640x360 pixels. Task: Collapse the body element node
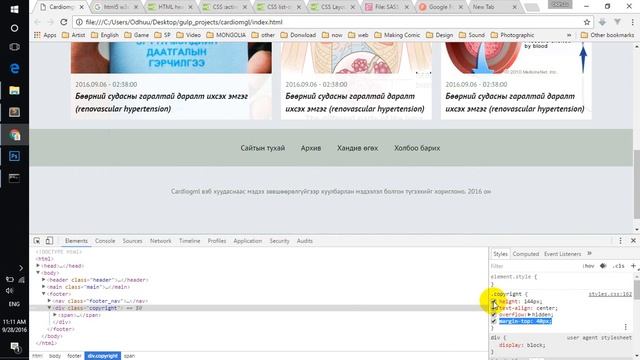coord(38,273)
